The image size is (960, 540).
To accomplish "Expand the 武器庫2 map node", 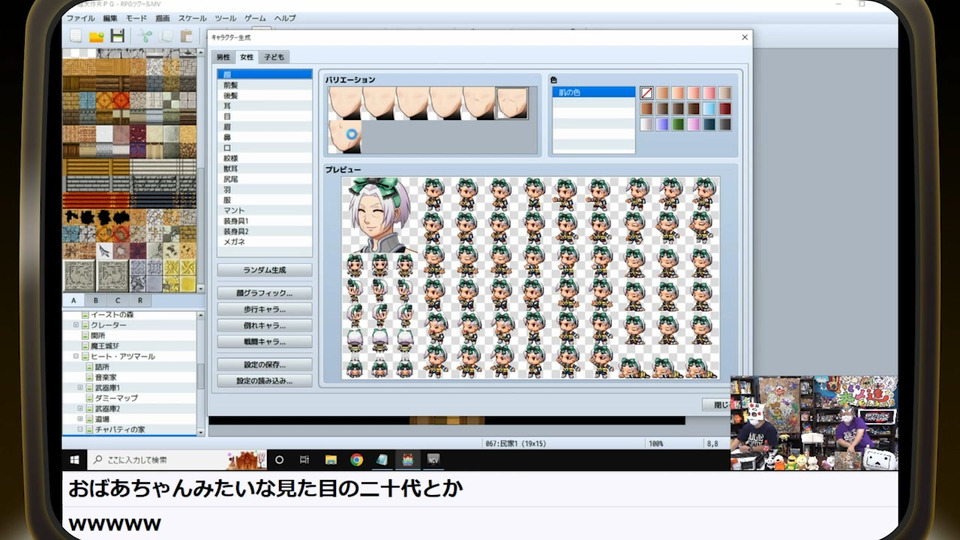I will (x=80, y=408).
